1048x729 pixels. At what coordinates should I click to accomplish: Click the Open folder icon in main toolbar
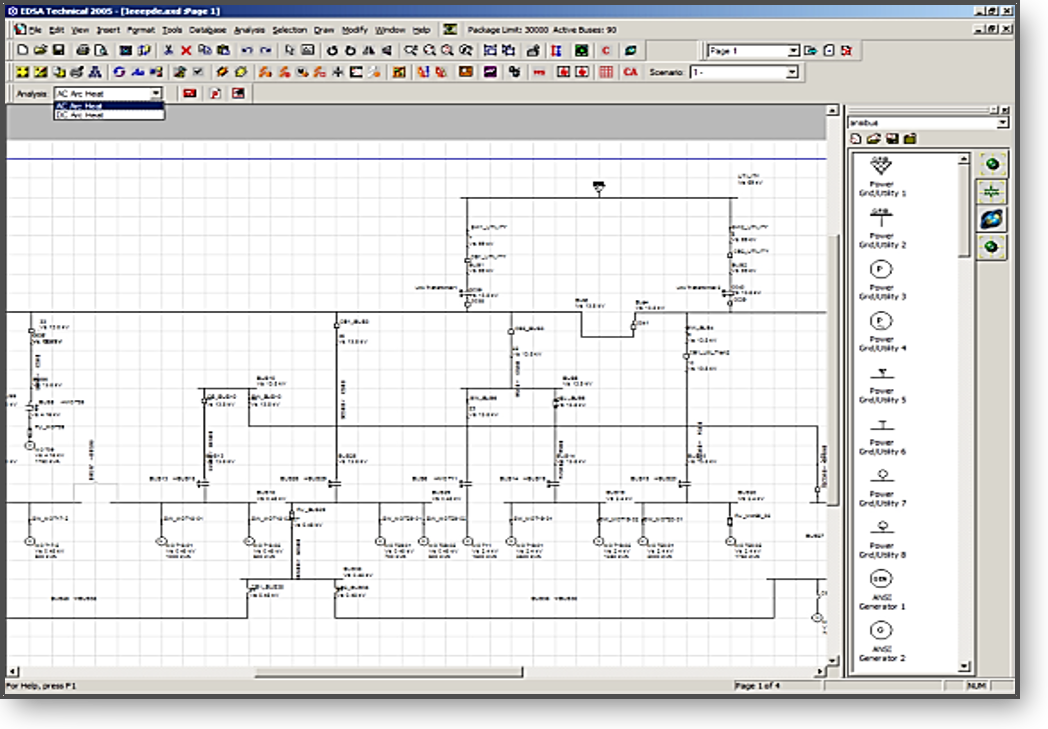click(40, 50)
